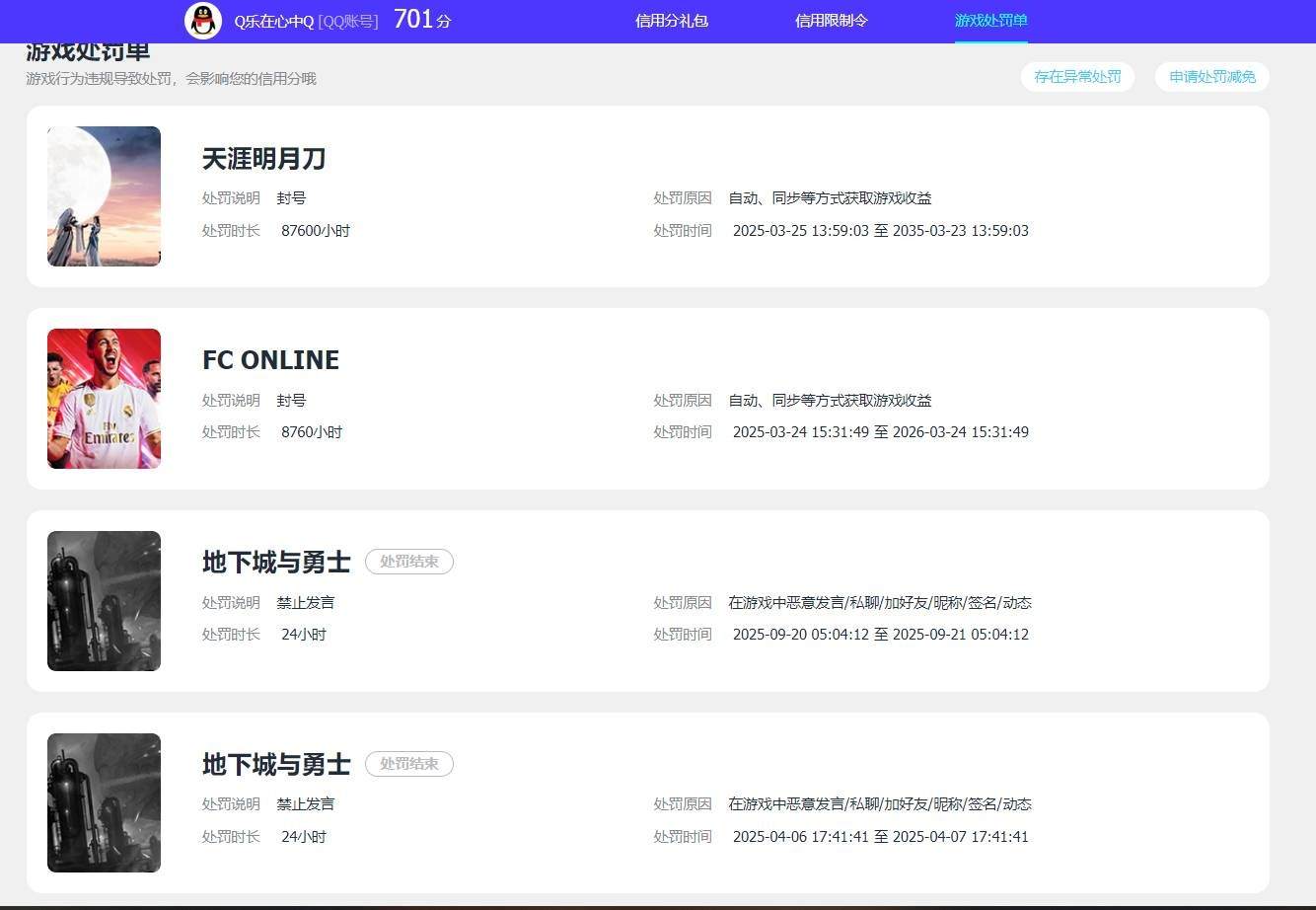Click the 处罚结束 badge on the 2025-04-06 penalty
The width and height of the screenshot is (1316, 910).
pos(409,764)
